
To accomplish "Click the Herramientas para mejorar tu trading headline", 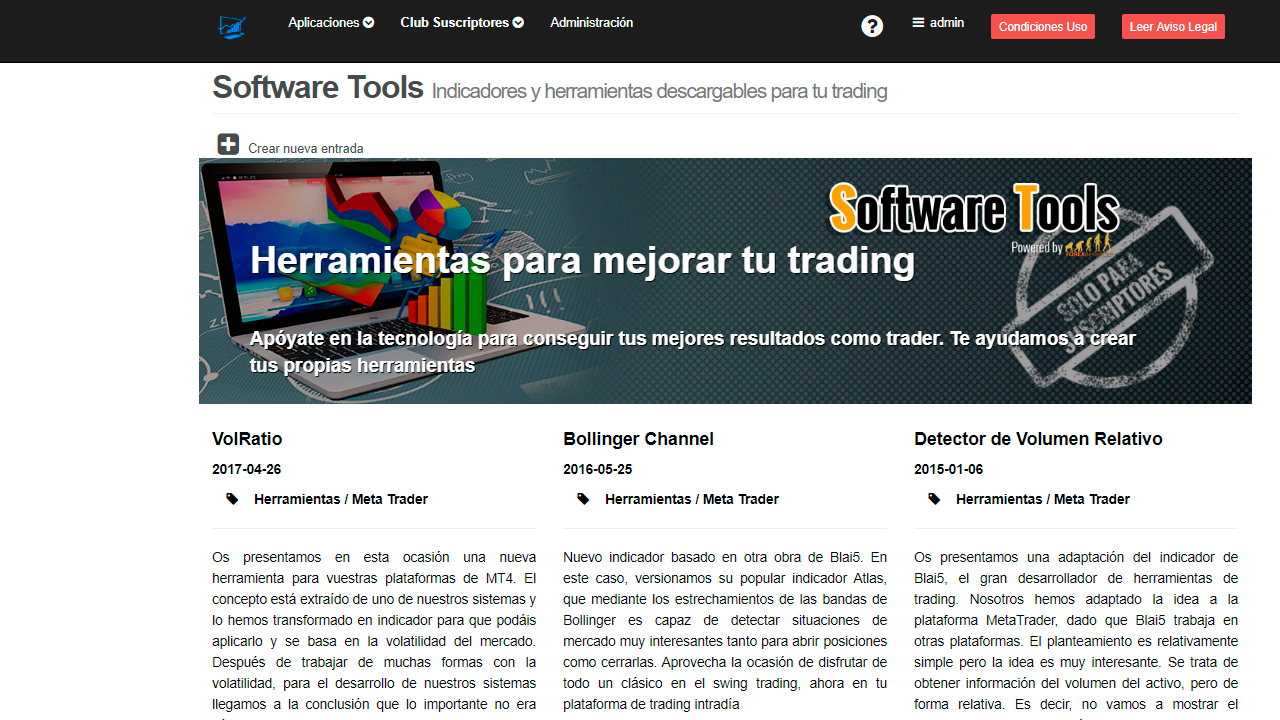I will tap(582, 260).
